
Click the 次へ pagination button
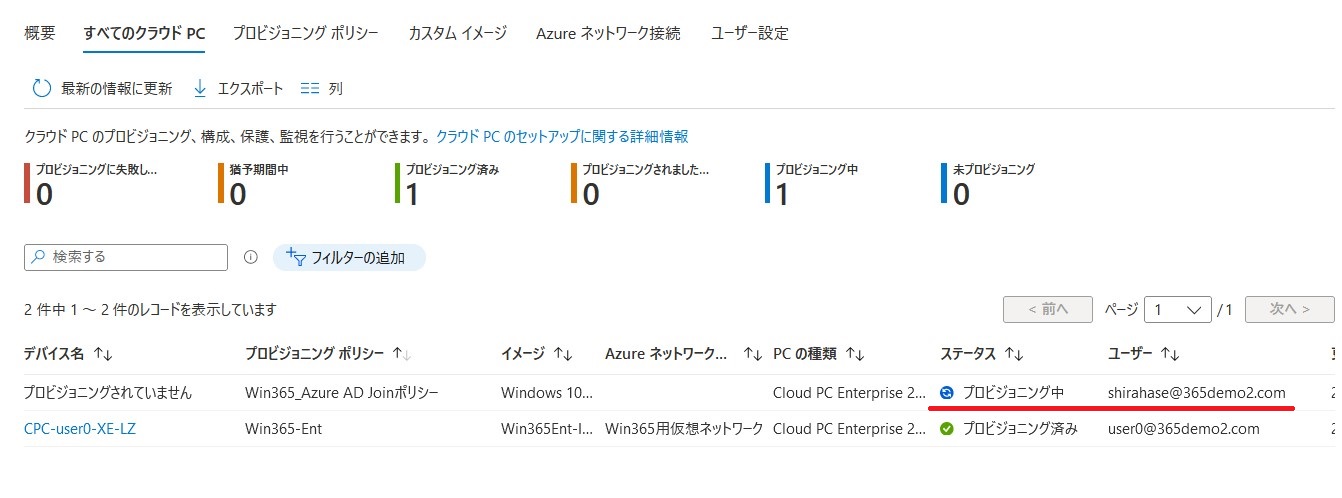click(1289, 310)
